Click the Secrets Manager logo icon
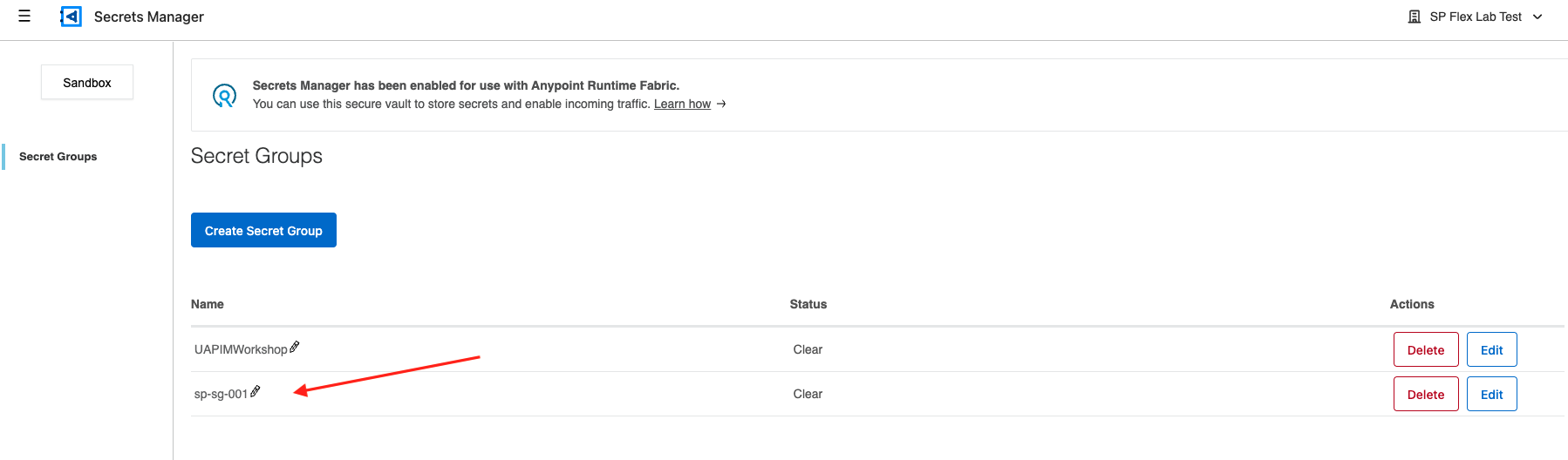 click(x=71, y=17)
